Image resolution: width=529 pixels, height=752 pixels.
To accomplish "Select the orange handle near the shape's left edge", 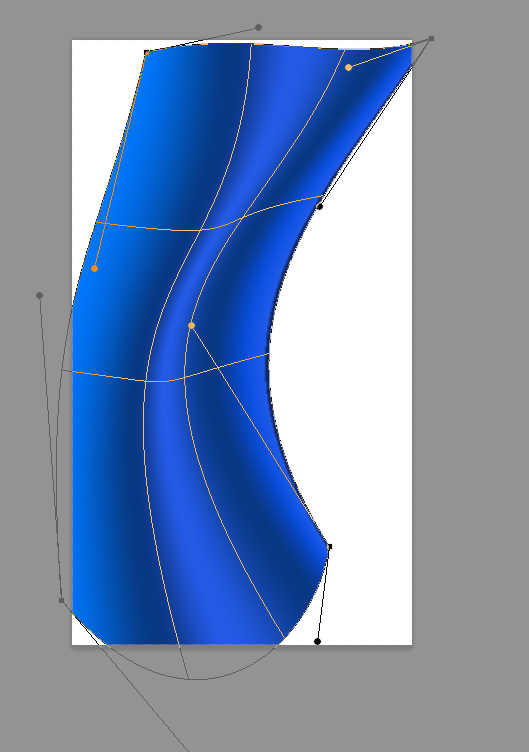I will pos(94,269).
